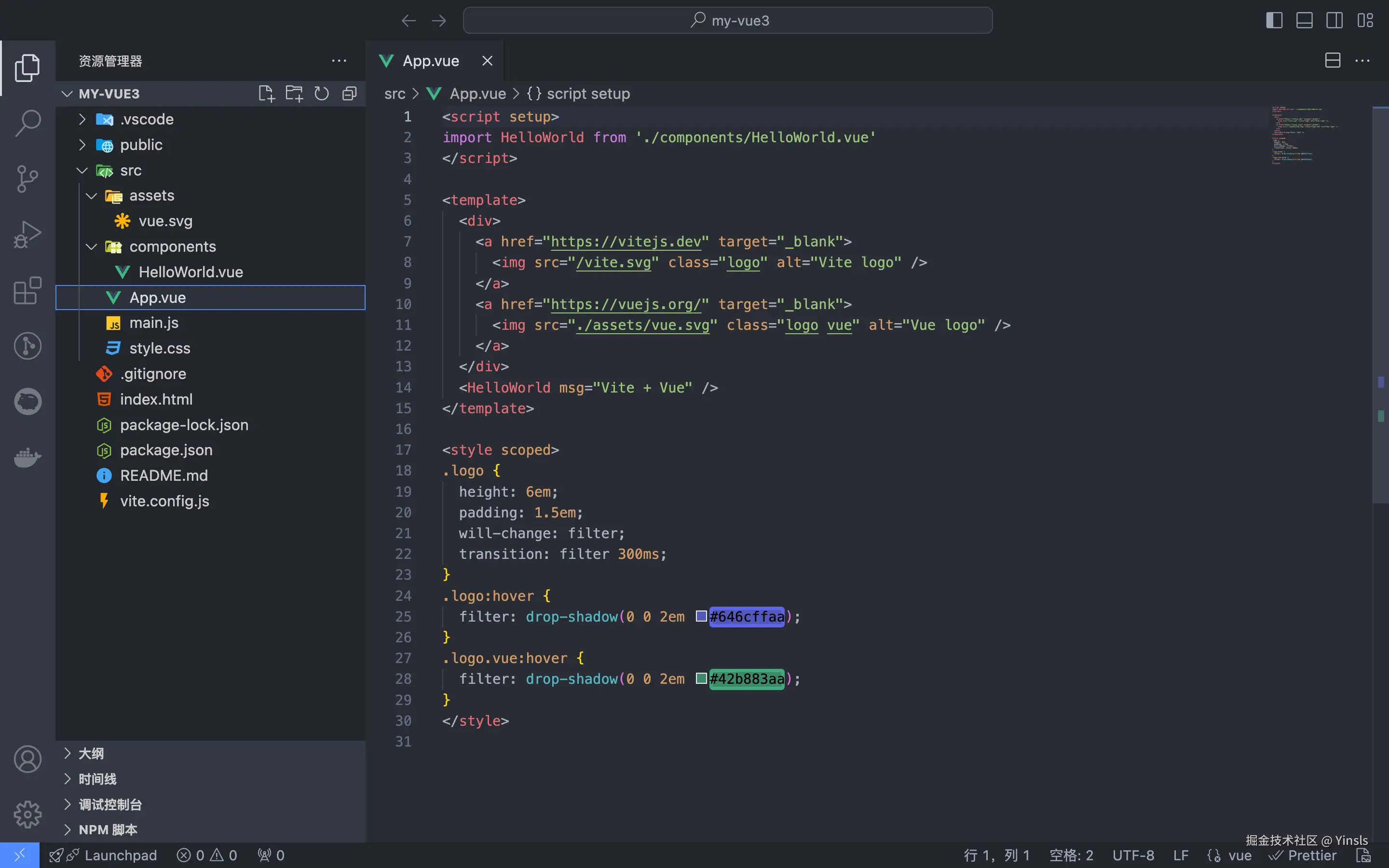Click the New File icon in explorer
Viewport: 1389px width, 868px height.
(x=266, y=94)
